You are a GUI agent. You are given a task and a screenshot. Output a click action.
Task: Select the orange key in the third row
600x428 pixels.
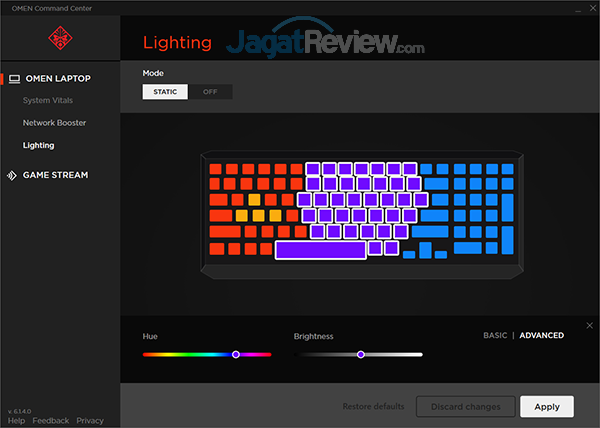[254, 199]
